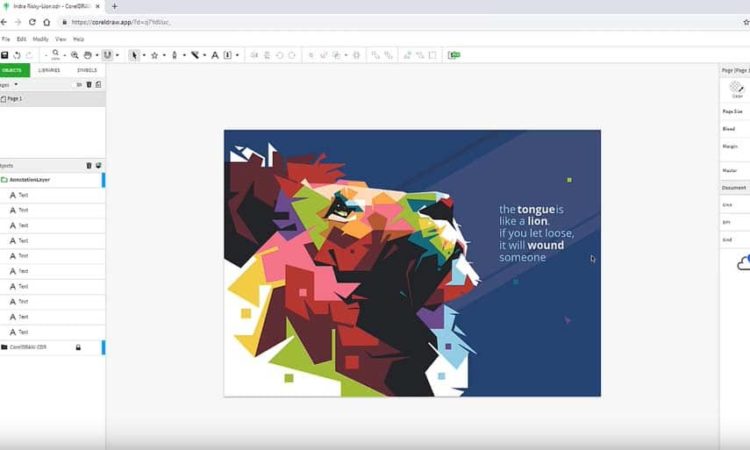The height and width of the screenshot is (450, 750).
Task: Open the Modify menu
Action: tap(40, 39)
